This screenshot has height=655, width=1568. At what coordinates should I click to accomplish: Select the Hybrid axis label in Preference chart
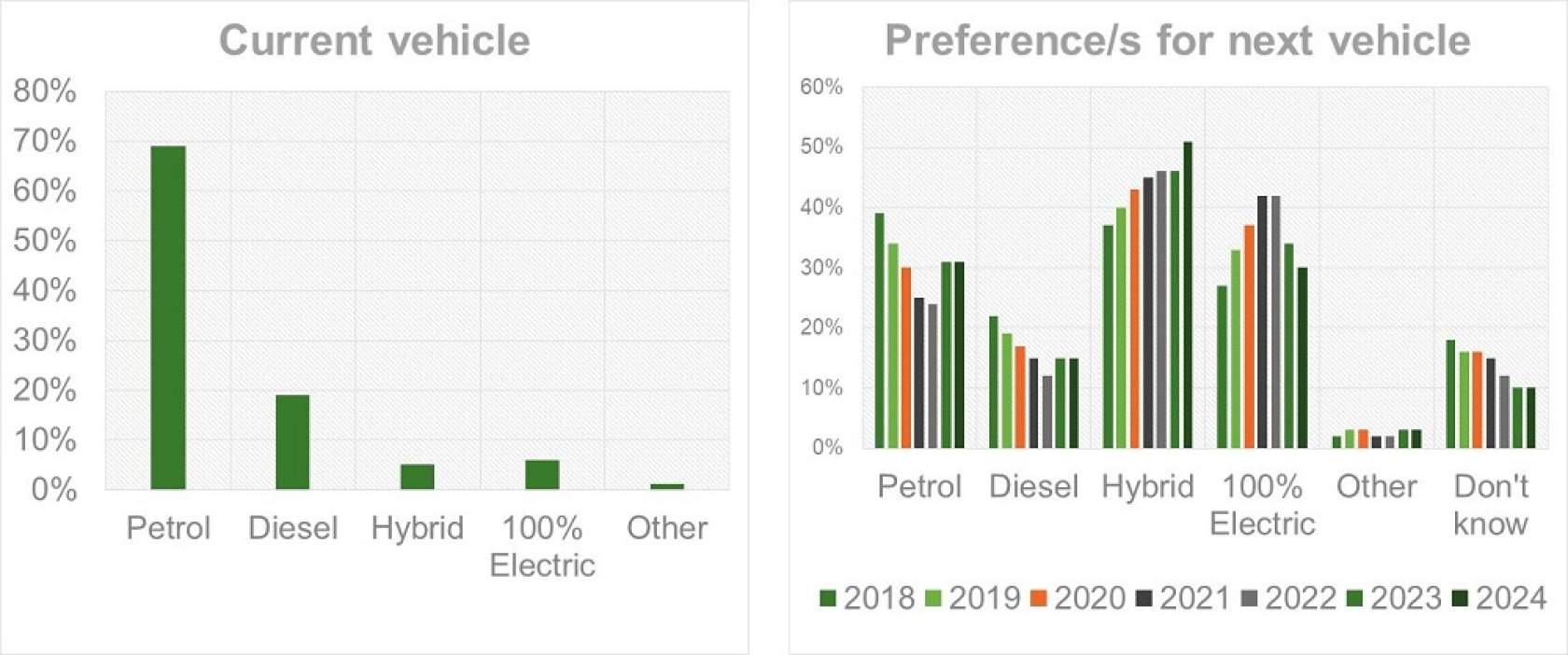pyautogui.click(x=1147, y=487)
